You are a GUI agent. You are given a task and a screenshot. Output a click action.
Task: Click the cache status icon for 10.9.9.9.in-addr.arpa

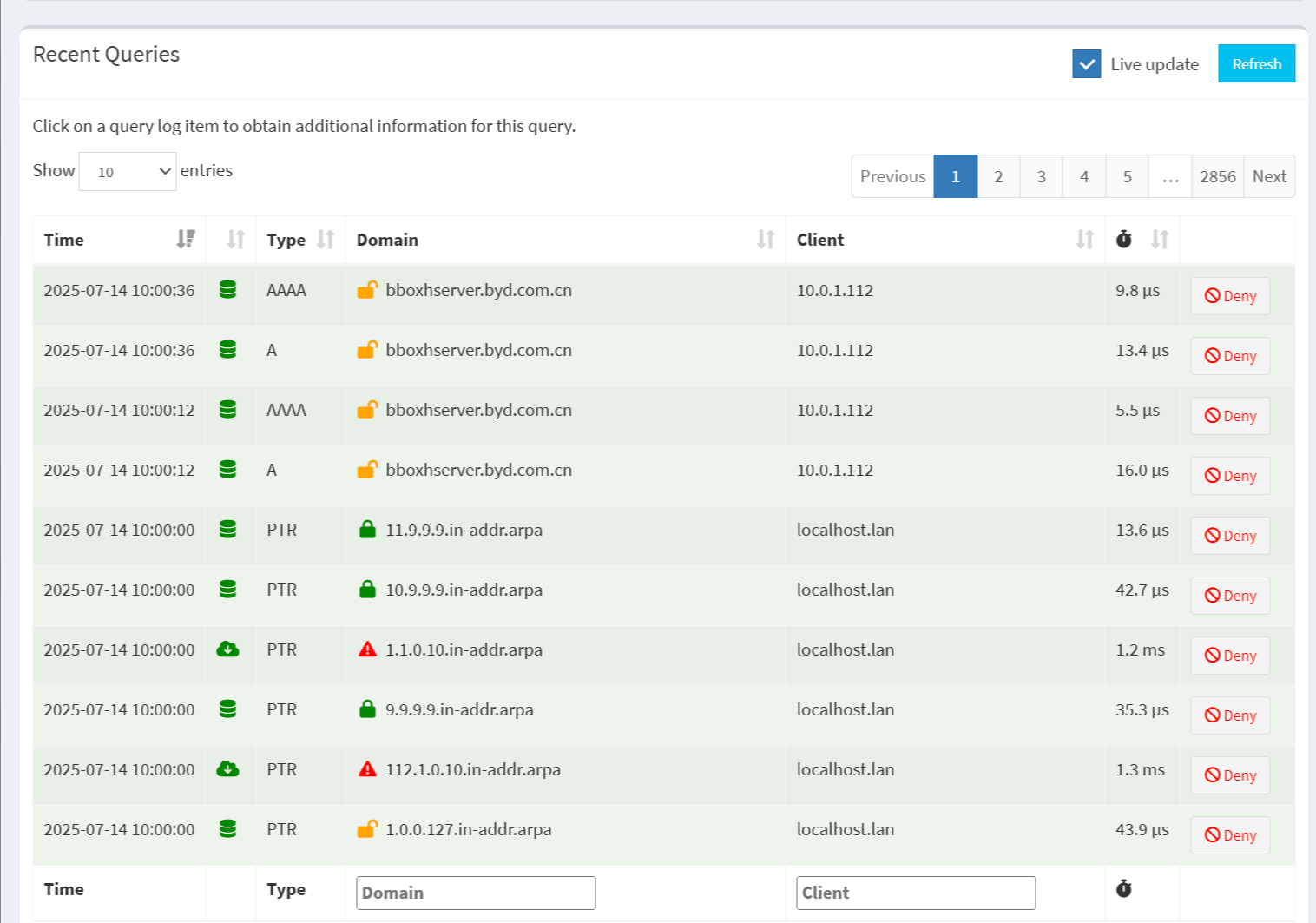coord(227,589)
